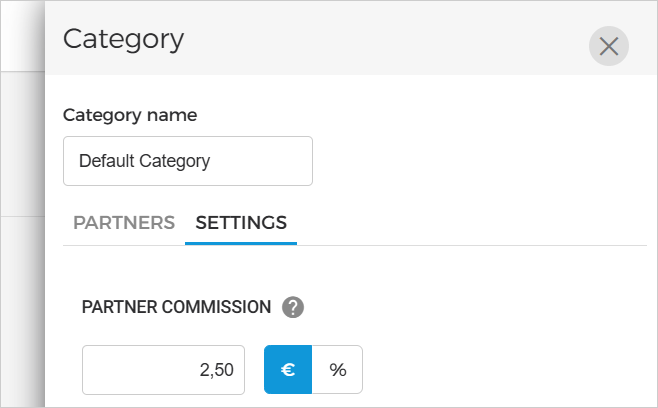Focus the partner commission amount field
Screen dimensions: 658x408
pos(163,370)
